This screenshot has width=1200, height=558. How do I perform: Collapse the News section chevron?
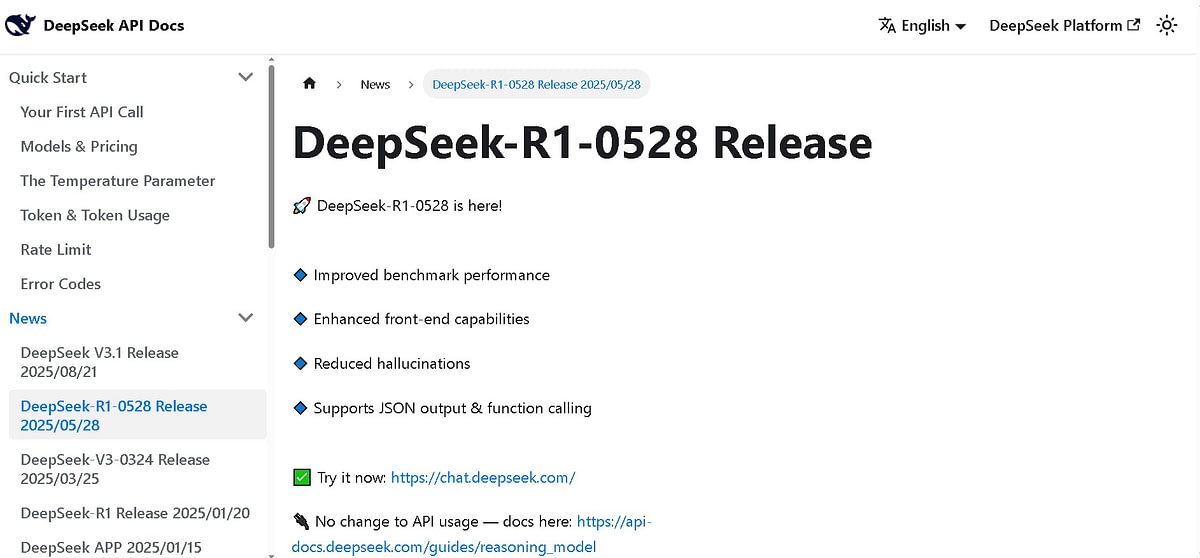(245, 318)
